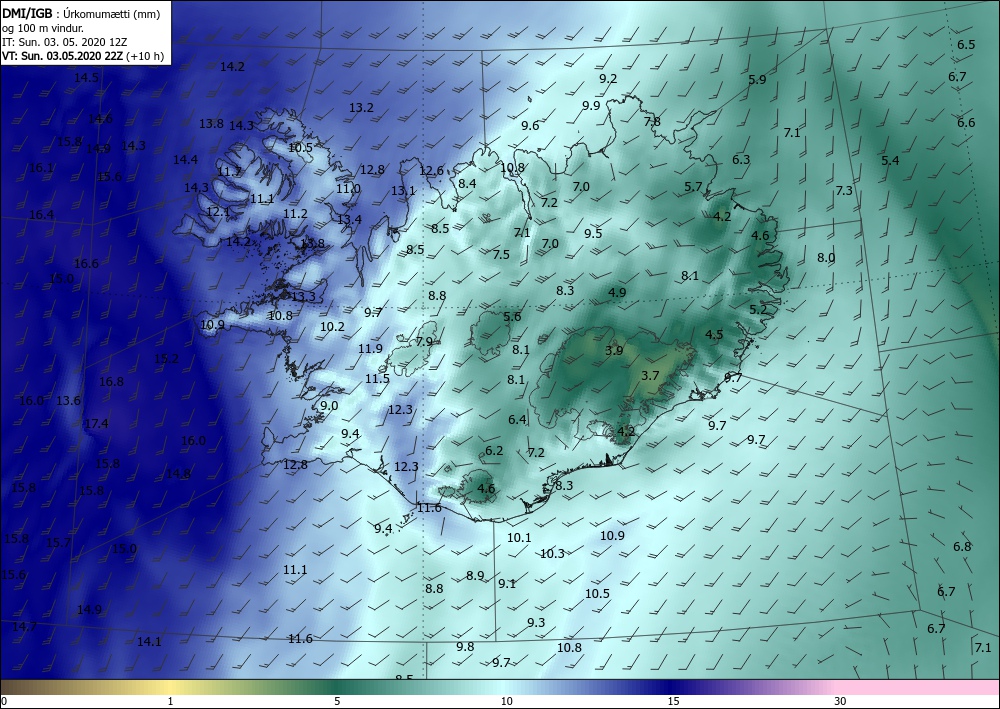Viewport: 1000px width, 709px height.
Task: Click the 'IT: Sun. 03. 05. 2020 12Z' line
Action: (64, 42)
